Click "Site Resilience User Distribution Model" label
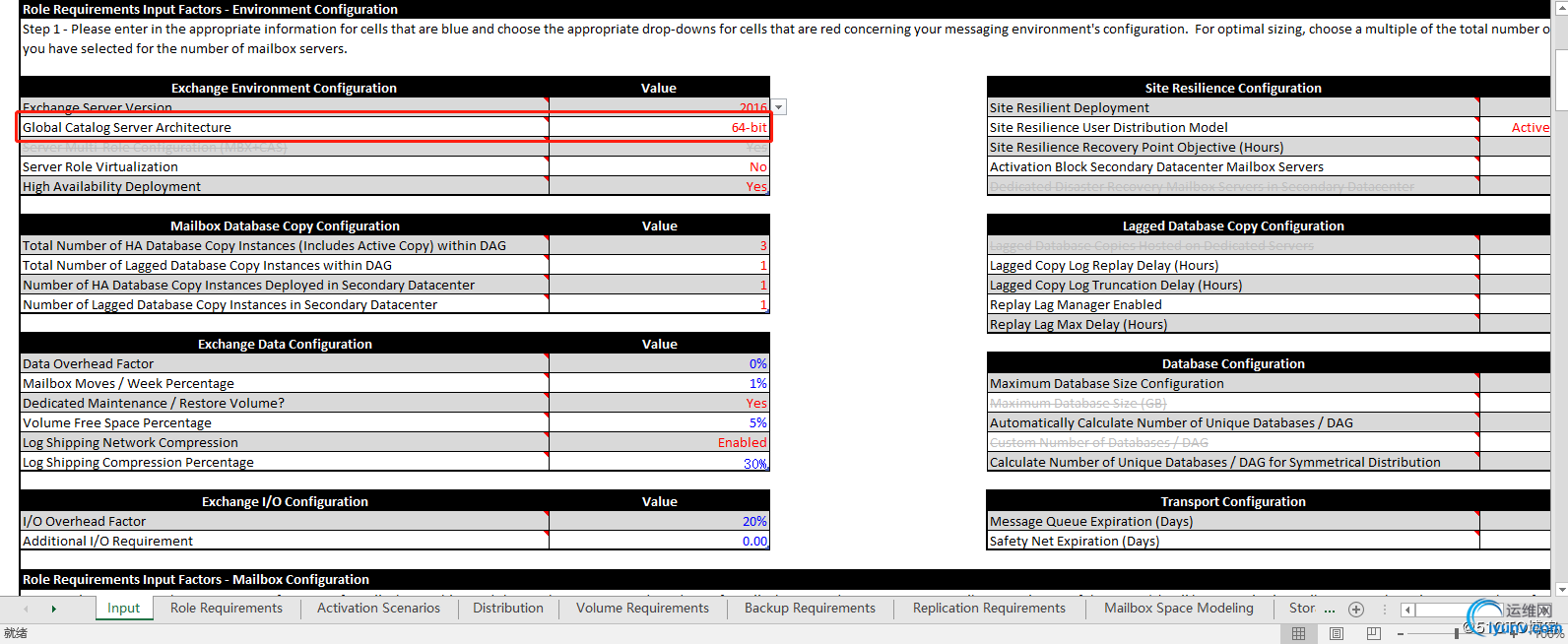This screenshot has width=1568, height=644. 1109,127
